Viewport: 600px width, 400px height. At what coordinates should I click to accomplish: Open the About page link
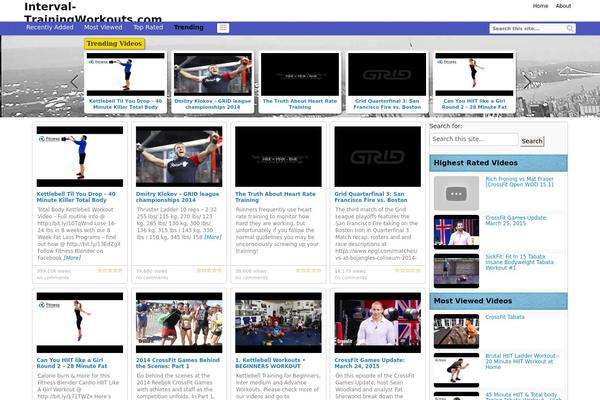click(563, 6)
